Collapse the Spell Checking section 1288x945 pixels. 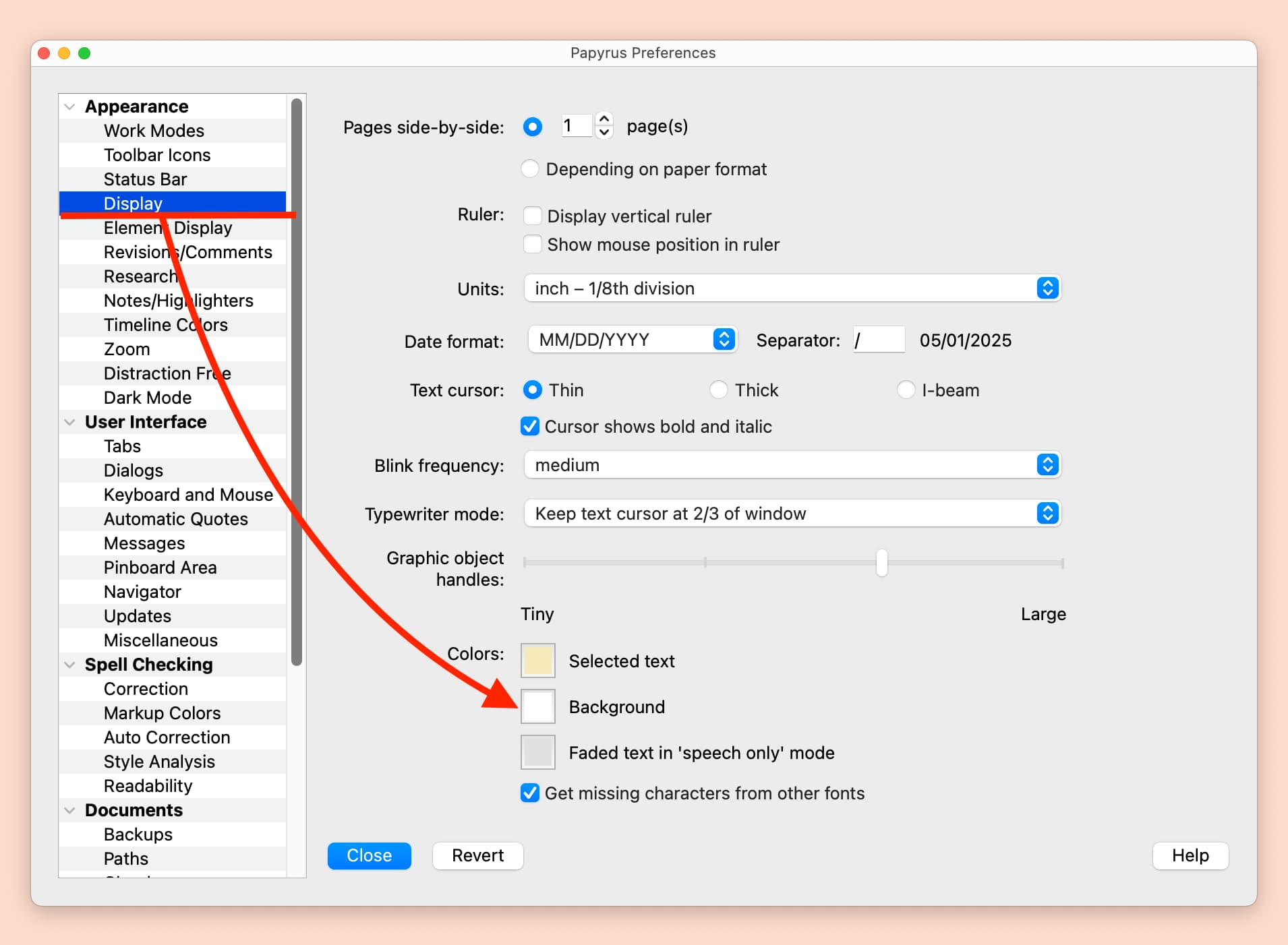[x=69, y=665]
